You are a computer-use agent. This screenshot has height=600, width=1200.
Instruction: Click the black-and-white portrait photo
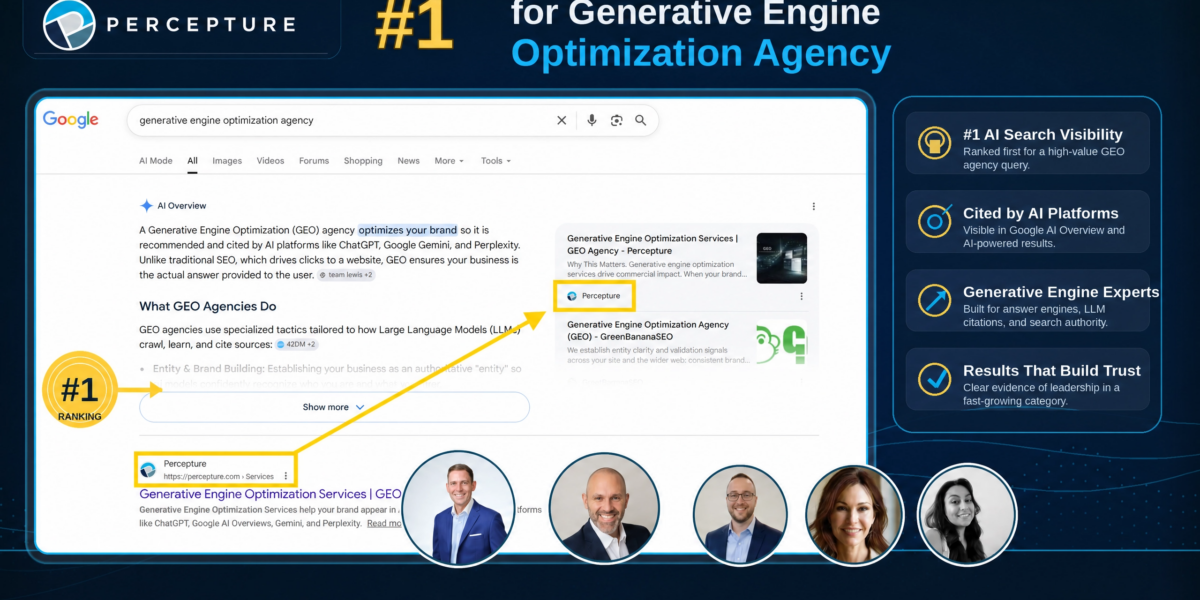click(x=967, y=514)
